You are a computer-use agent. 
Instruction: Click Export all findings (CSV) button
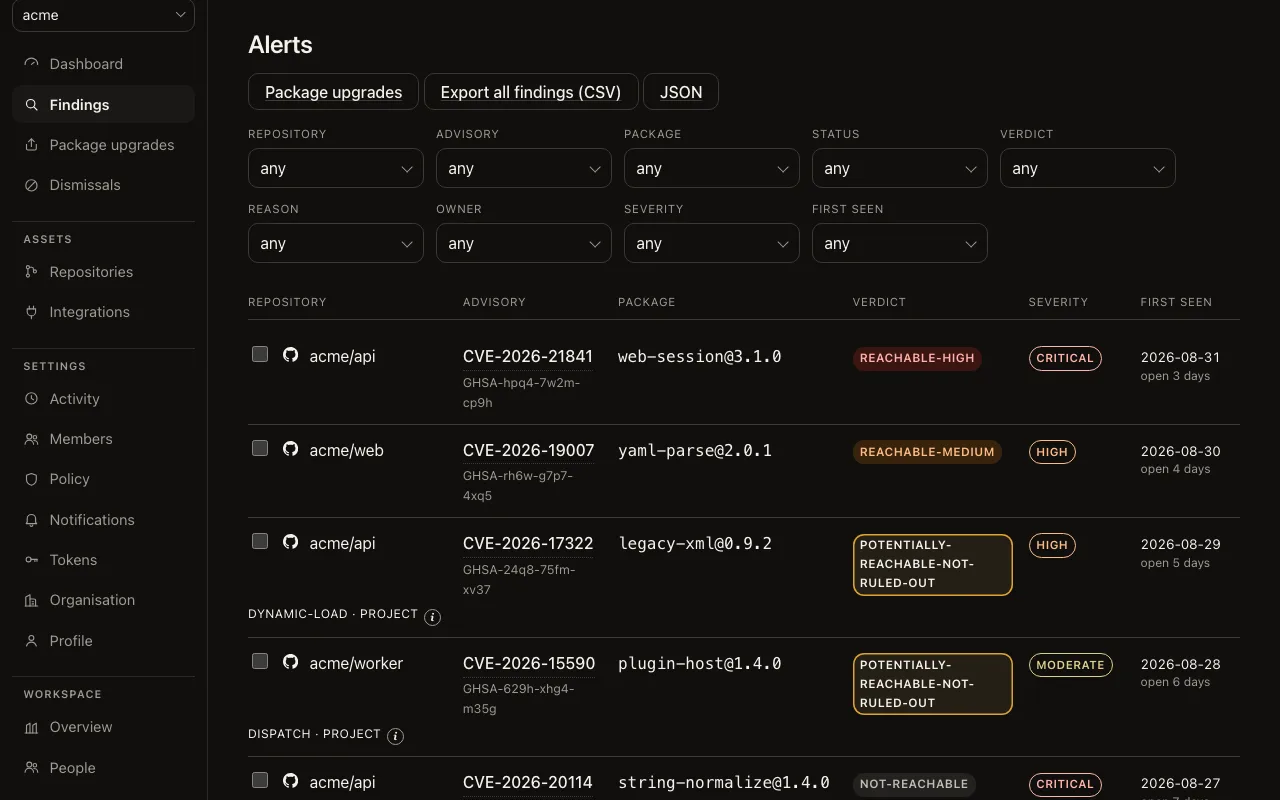(x=531, y=92)
